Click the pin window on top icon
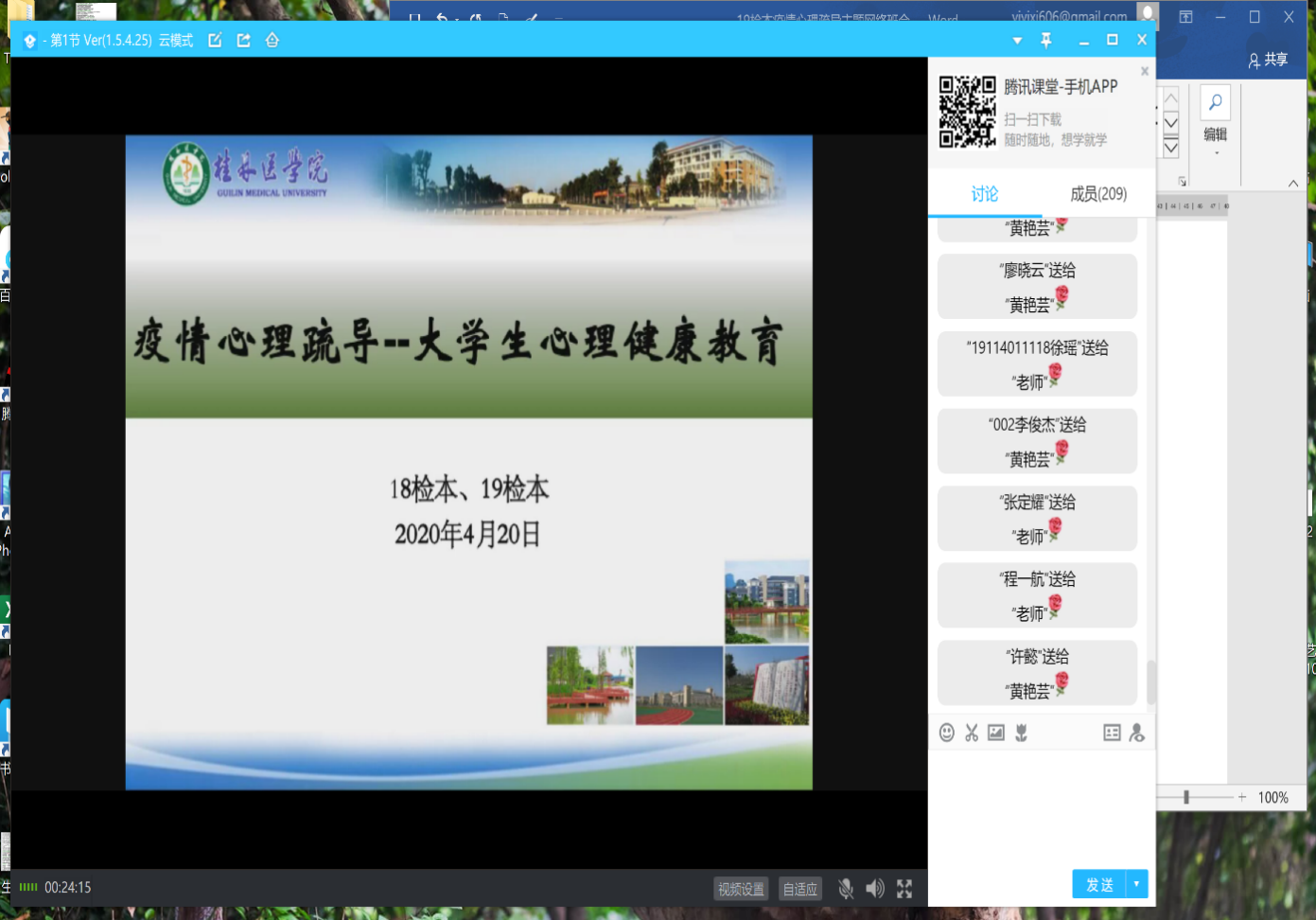Viewport: 1316px width, 920px height. (x=1046, y=40)
